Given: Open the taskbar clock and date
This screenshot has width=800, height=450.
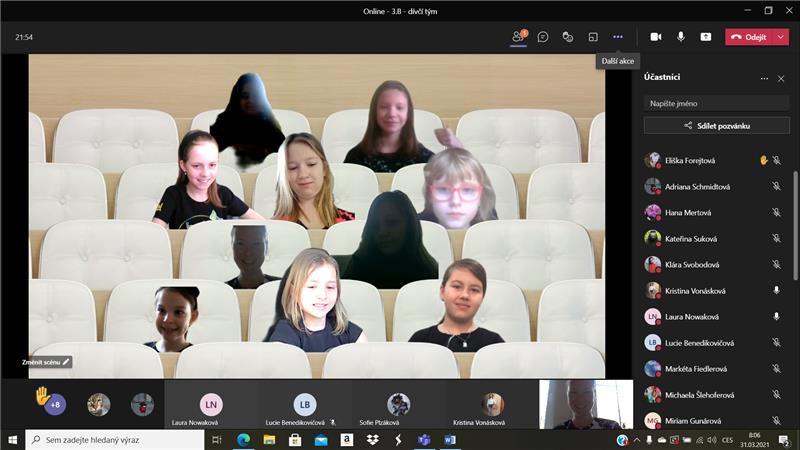Looking at the screenshot, I should [755, 440].
